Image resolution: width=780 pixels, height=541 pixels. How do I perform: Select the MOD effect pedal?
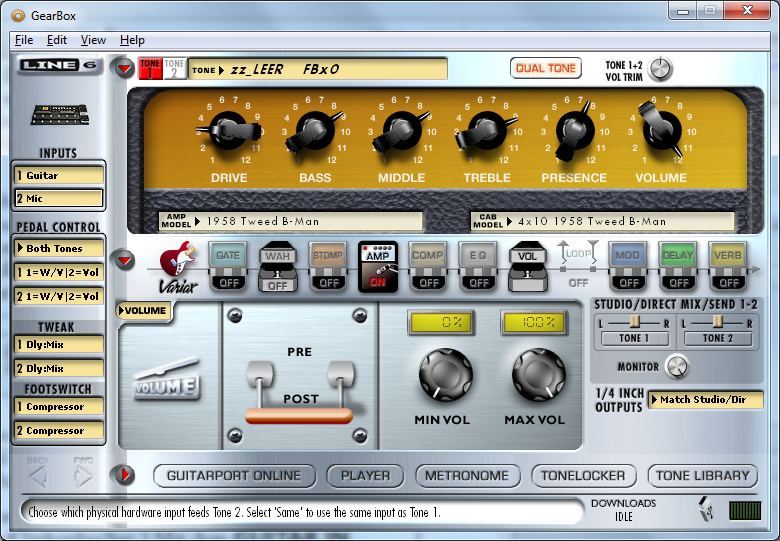(628, 266)
